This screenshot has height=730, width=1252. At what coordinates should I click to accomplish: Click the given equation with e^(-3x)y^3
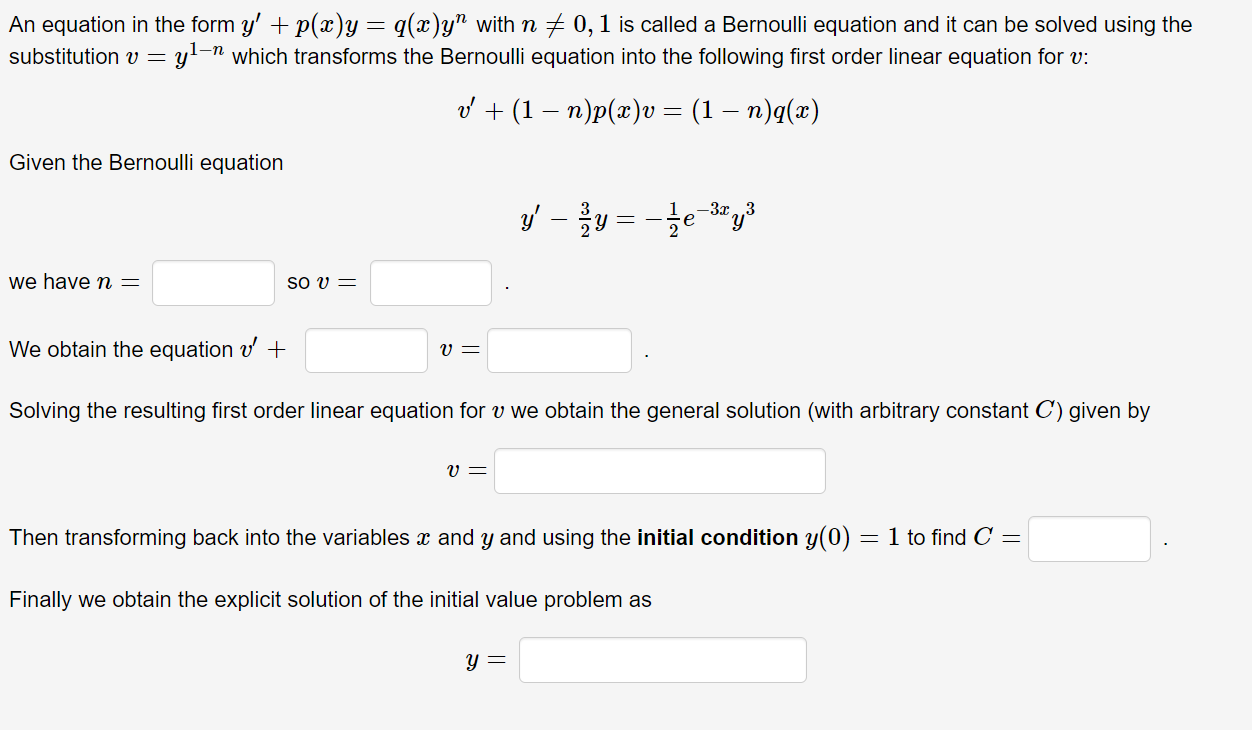[x=637, y=216]
